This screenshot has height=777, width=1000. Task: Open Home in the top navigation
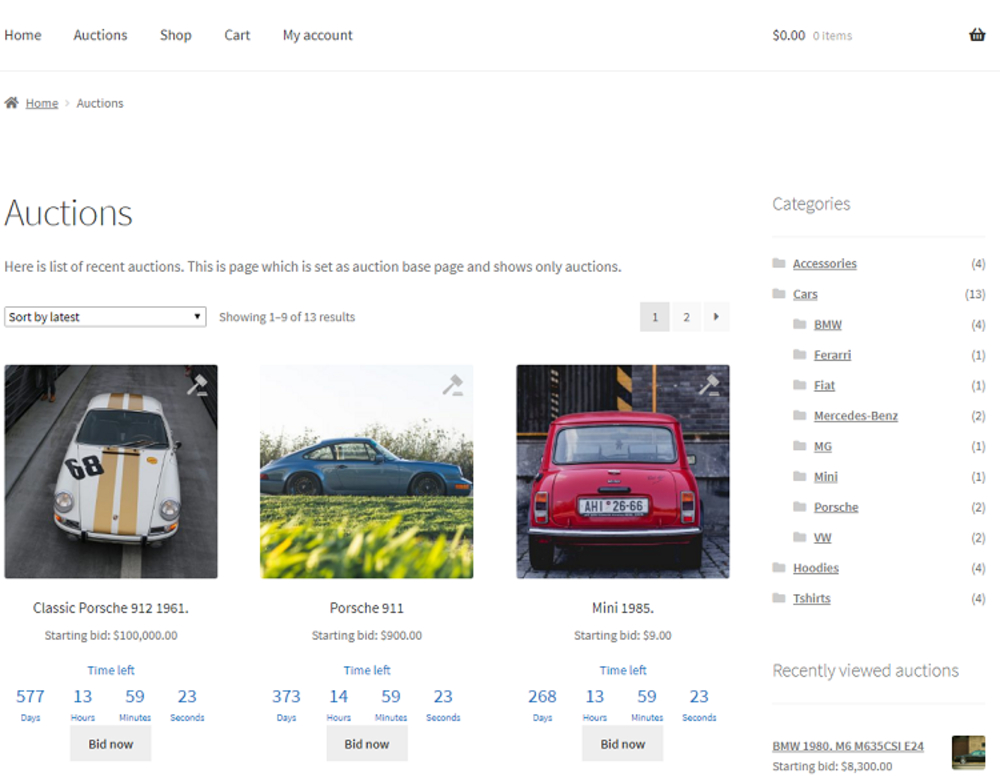click(x=23, y=35)
